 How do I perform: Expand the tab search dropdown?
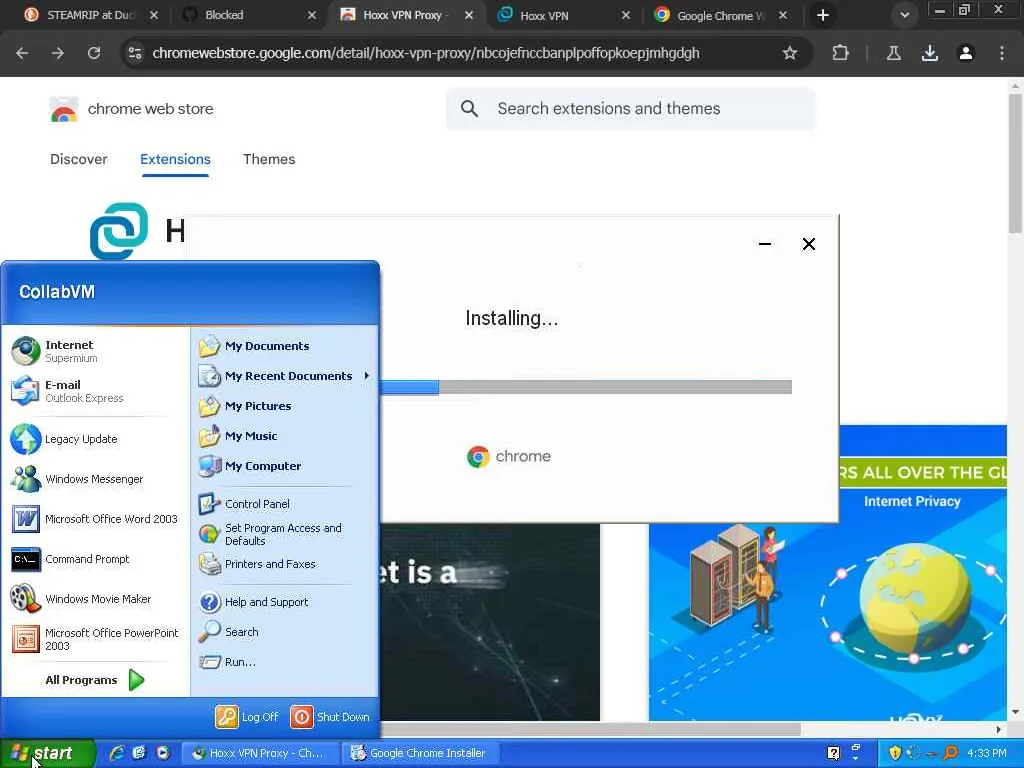click(x=904, y=15)
